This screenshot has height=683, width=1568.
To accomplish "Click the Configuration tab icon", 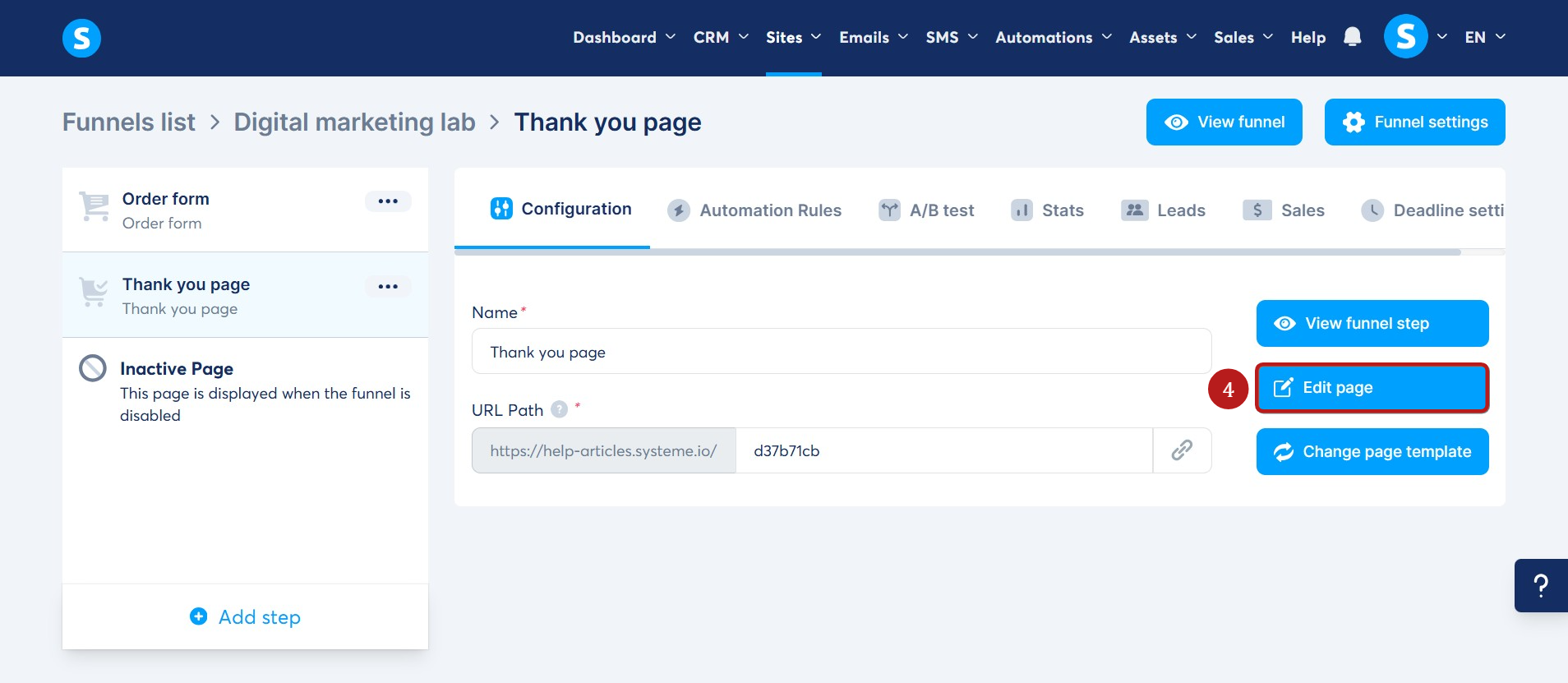I will (501, 209).
